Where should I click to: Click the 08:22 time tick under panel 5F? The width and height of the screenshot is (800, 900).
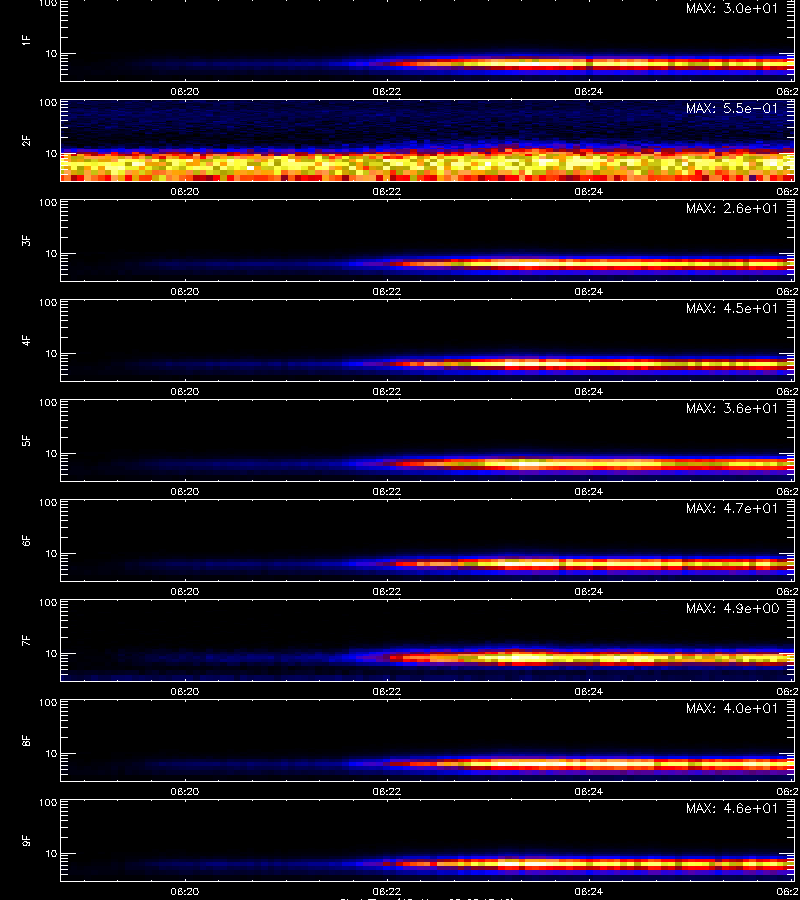coord(387,492)
